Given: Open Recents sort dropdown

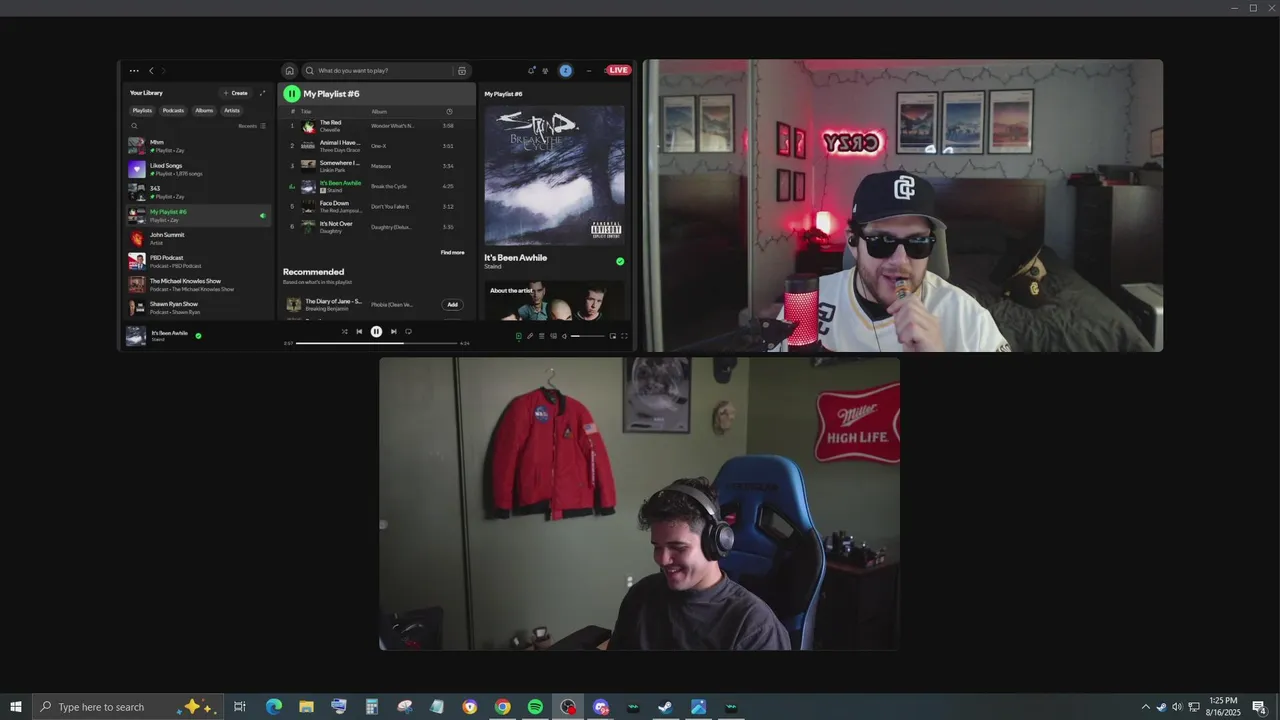Looking at the screenshot, I should pos(252,126).
